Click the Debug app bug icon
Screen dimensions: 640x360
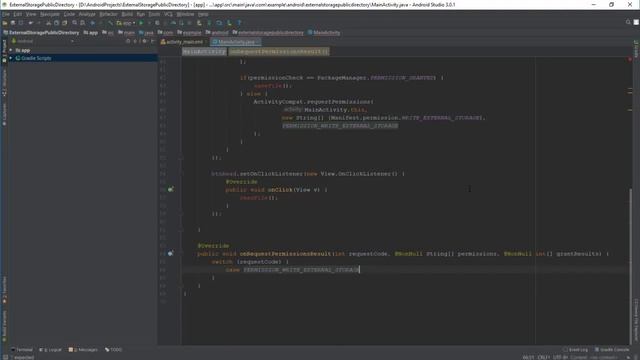[157, 23]
